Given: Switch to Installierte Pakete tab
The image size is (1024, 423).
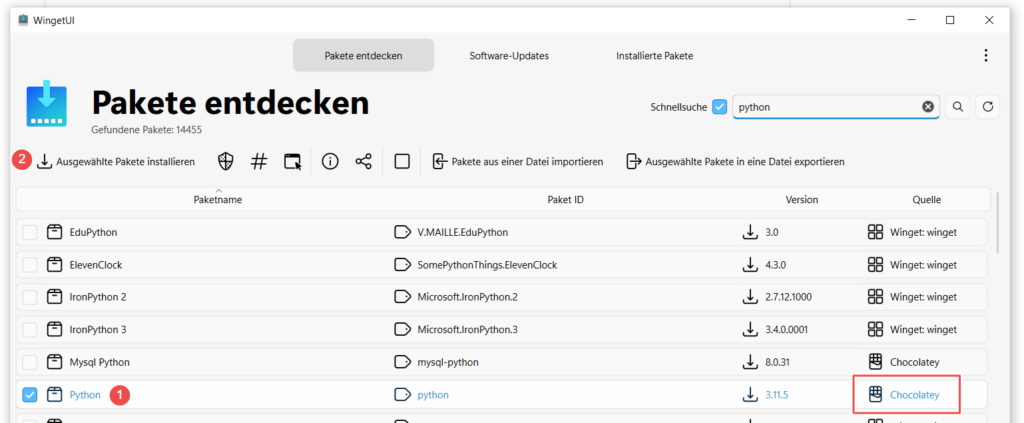Looking at the screenshot, I should [654, 55].
